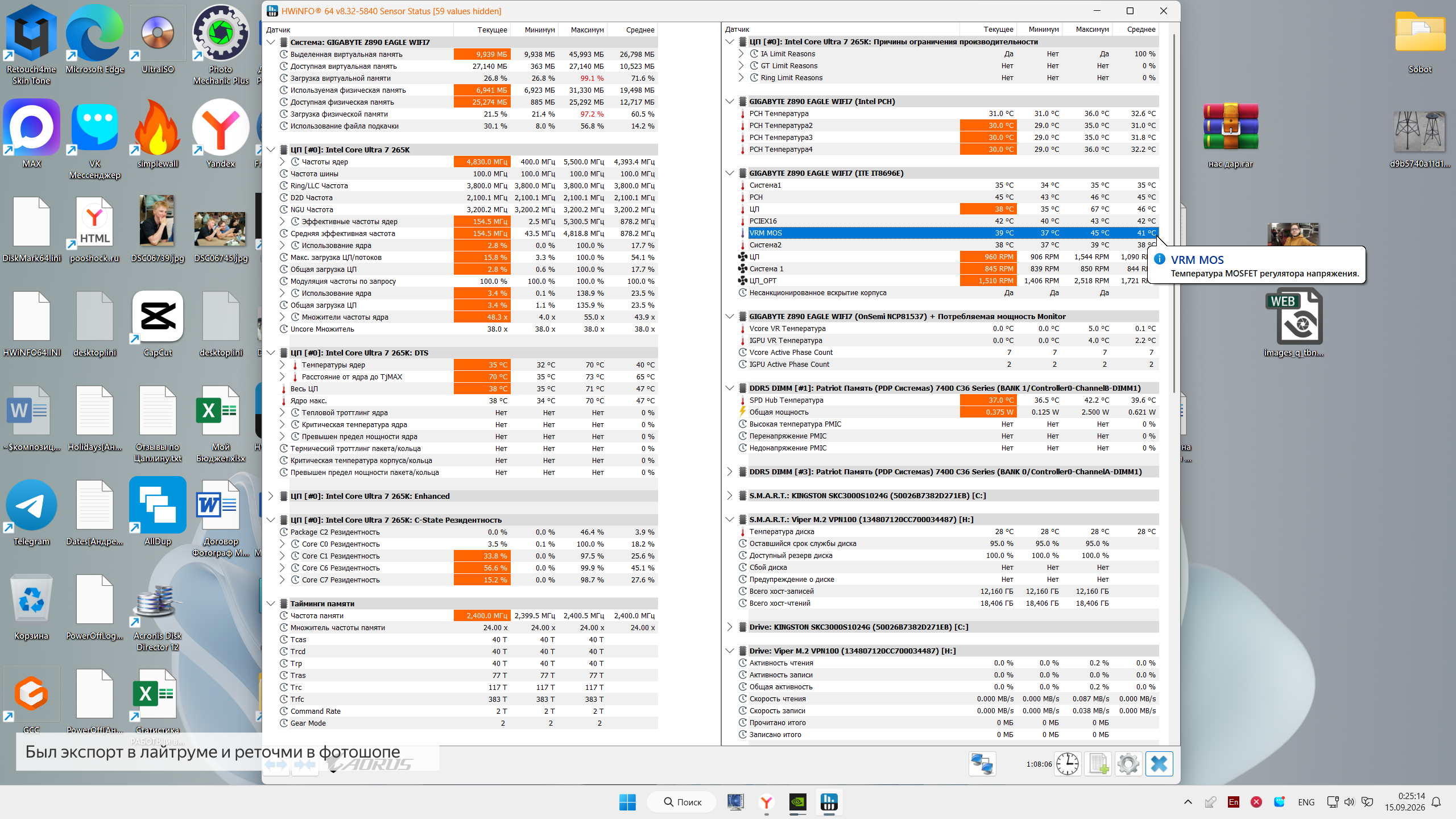Expand ЦП Intel Core Ultra 7 265K: Enhanced section
The image size is (1456, 819).
point(271,496)
